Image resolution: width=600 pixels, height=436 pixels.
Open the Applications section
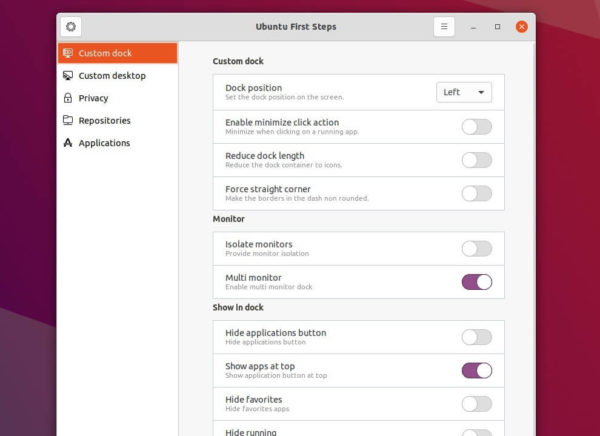117,143
